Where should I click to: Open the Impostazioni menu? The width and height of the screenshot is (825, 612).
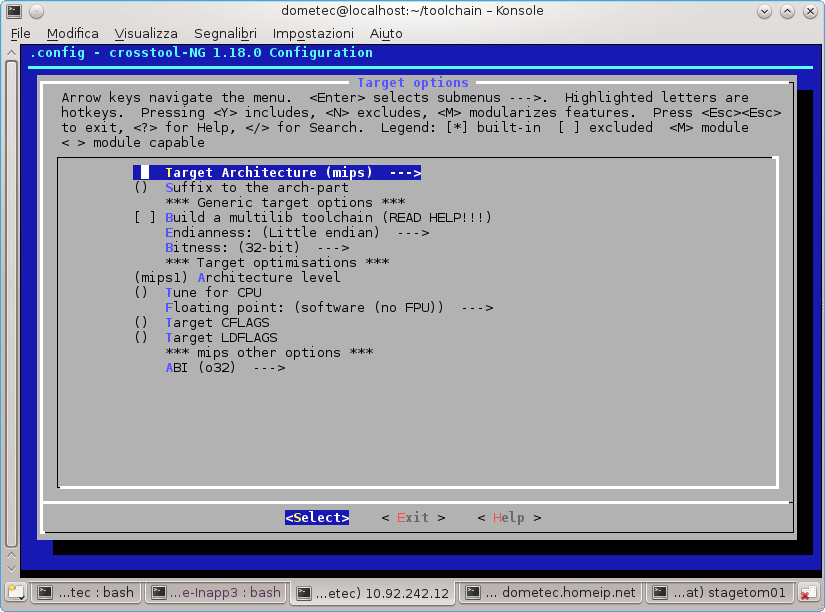(313, 33)
